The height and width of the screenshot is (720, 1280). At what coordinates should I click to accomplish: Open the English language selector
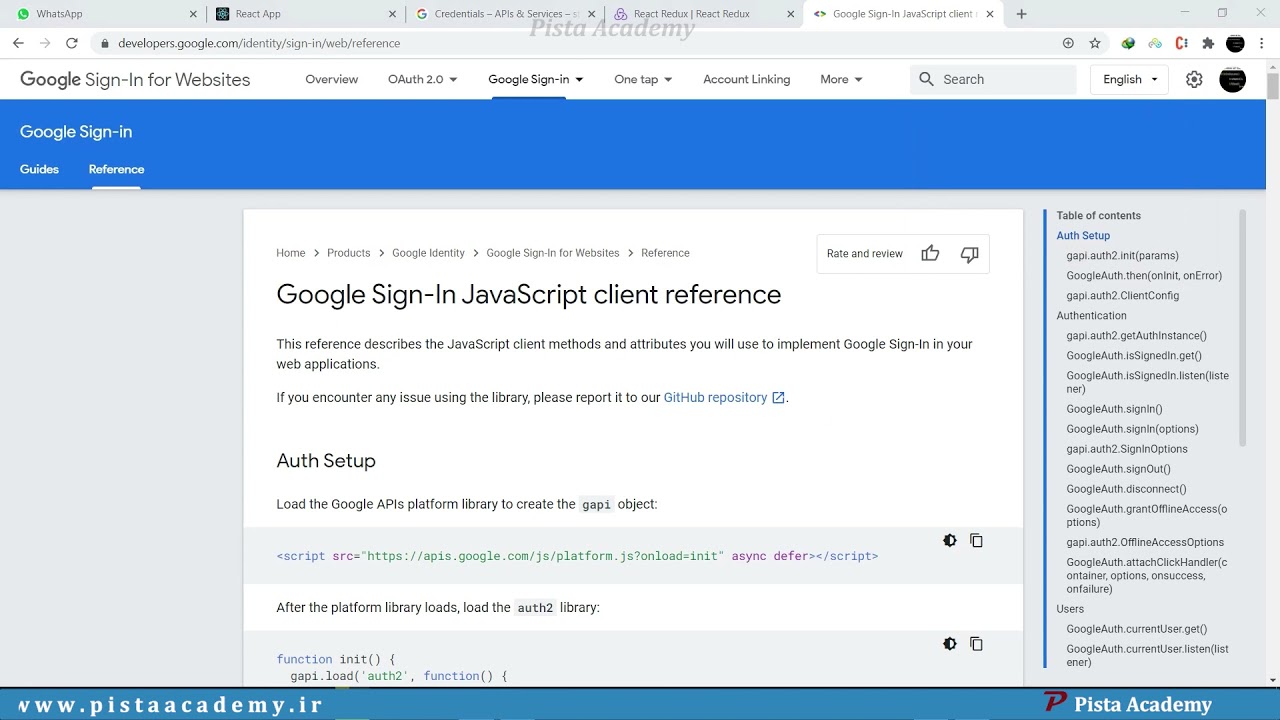coord(1130,79)
